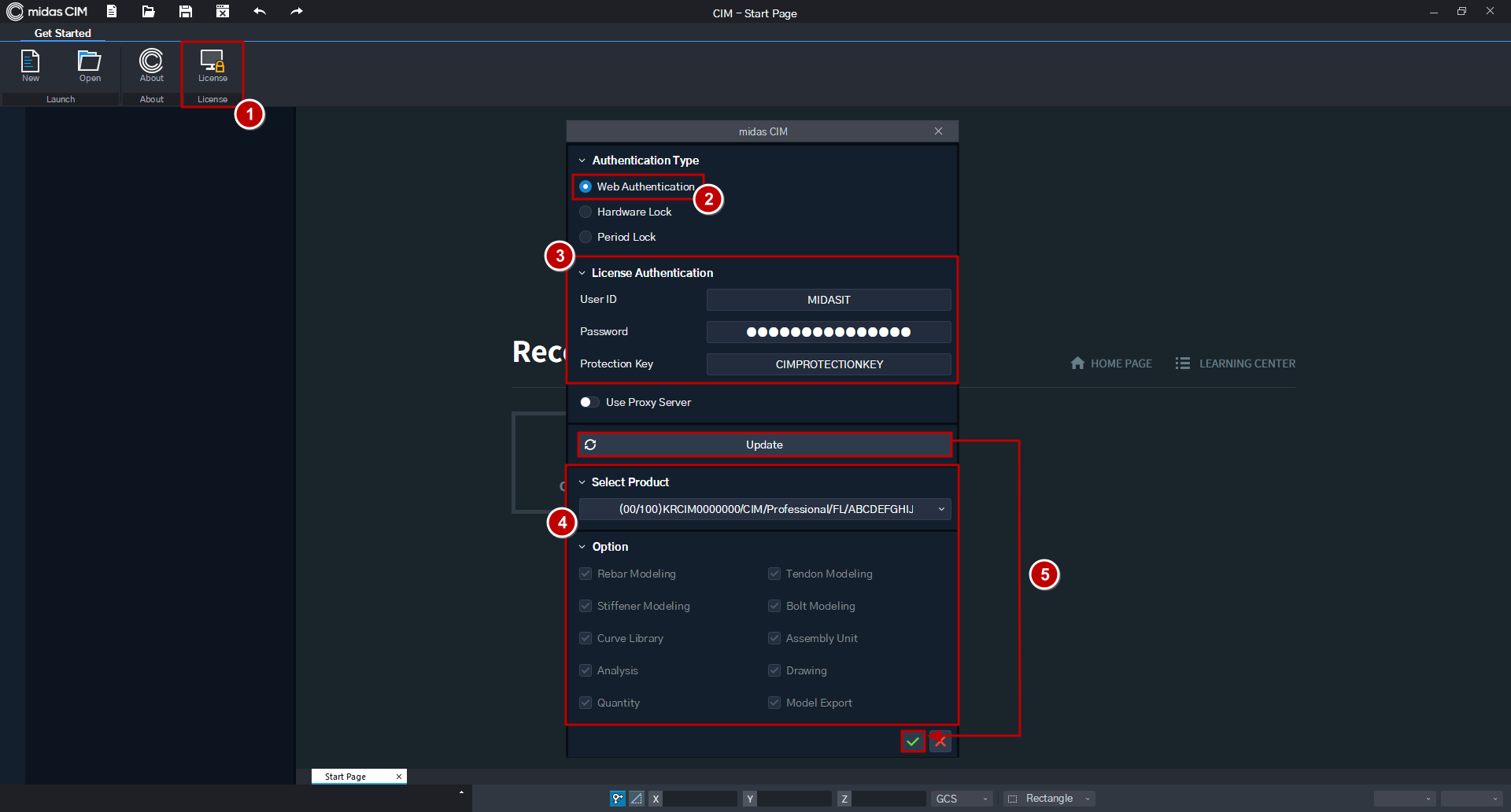Toggle Stiffener Modeling checkbox
The image size is (1511, 812).
coord(586,606)
